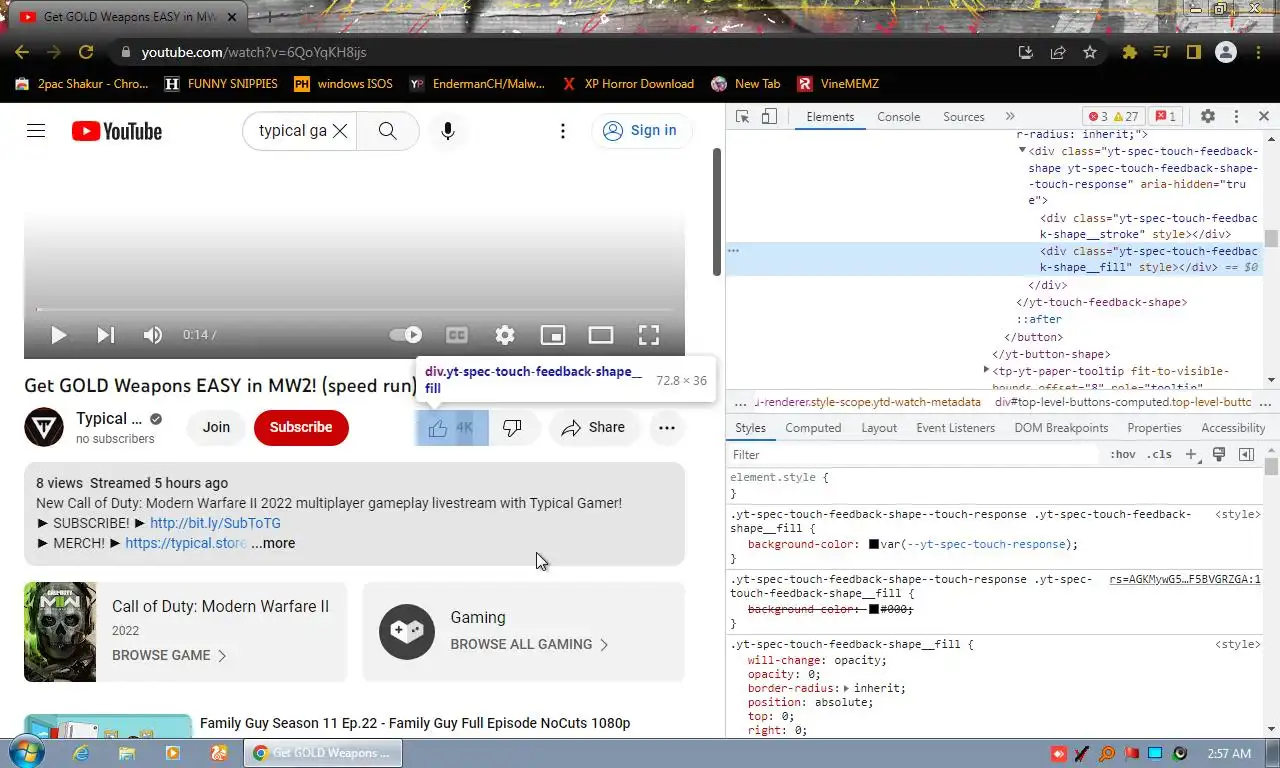The image size is (1280, 768).
Task: Seek on the video progress bar
Action: point(354,309)
